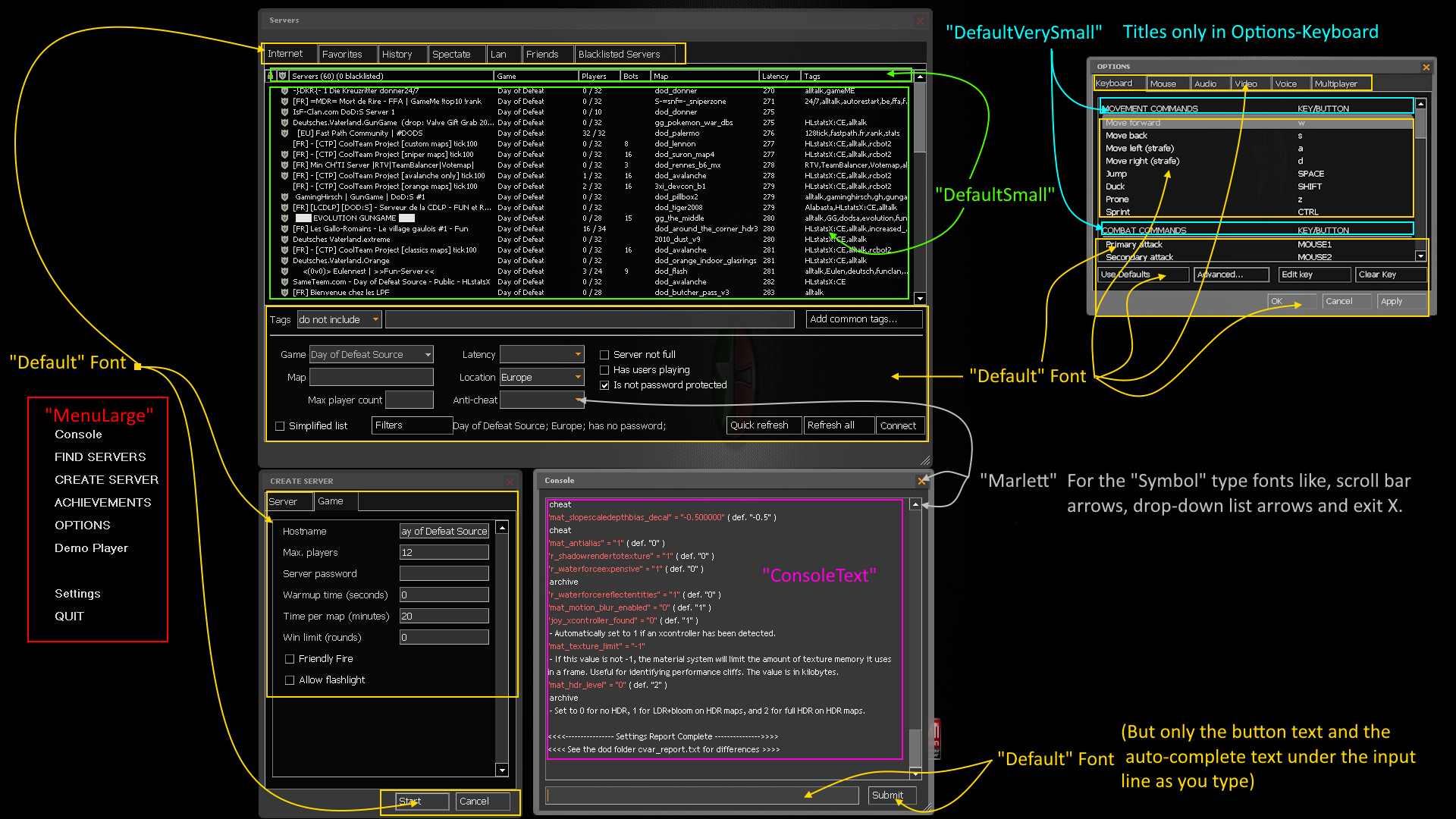1456x819 pixels.
Task: Click shield icon beside IsF-Clan.com server
Action: [x=284, y=111]
